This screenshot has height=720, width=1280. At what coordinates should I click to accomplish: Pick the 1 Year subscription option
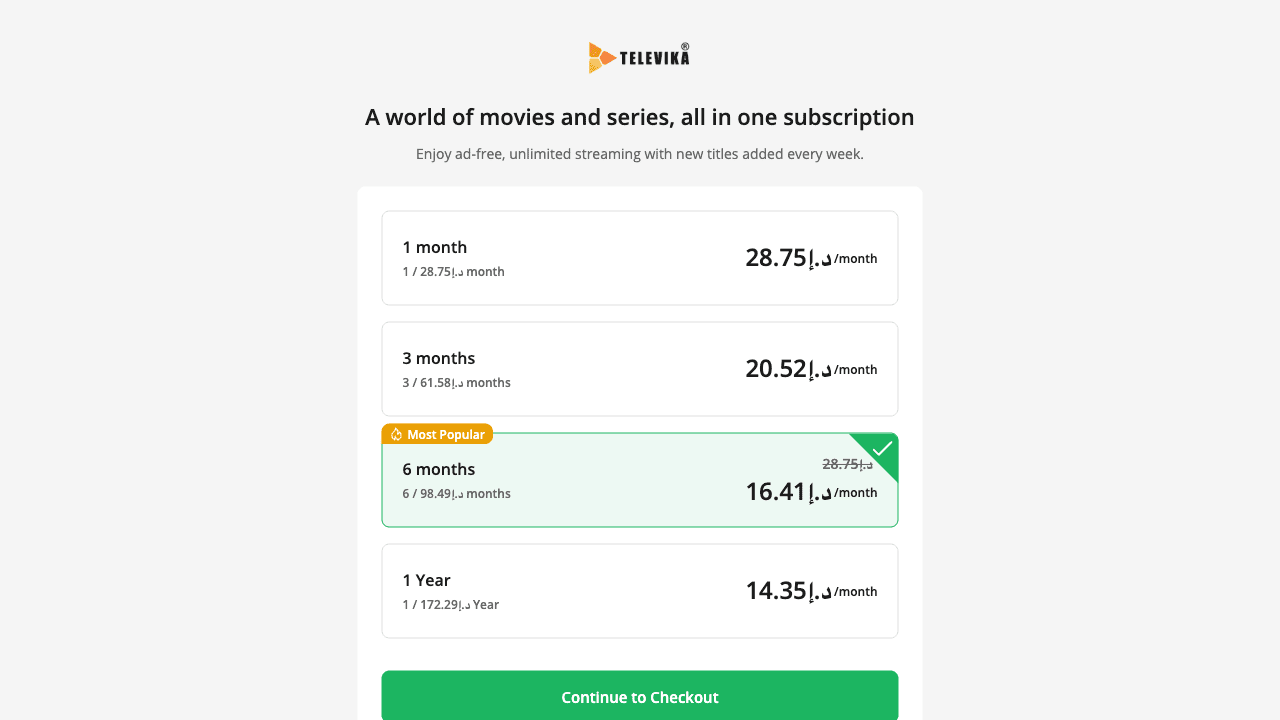pos(640,591)
